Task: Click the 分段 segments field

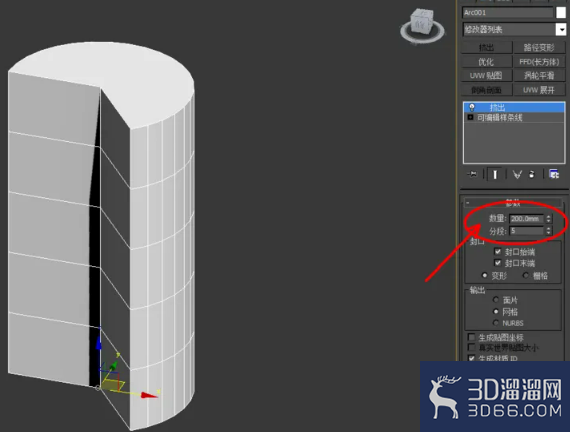Action: (x=526, y=231)
